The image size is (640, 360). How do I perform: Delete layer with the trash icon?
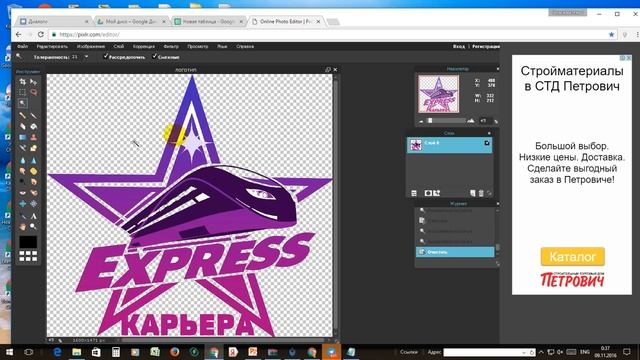click(481, 193)
